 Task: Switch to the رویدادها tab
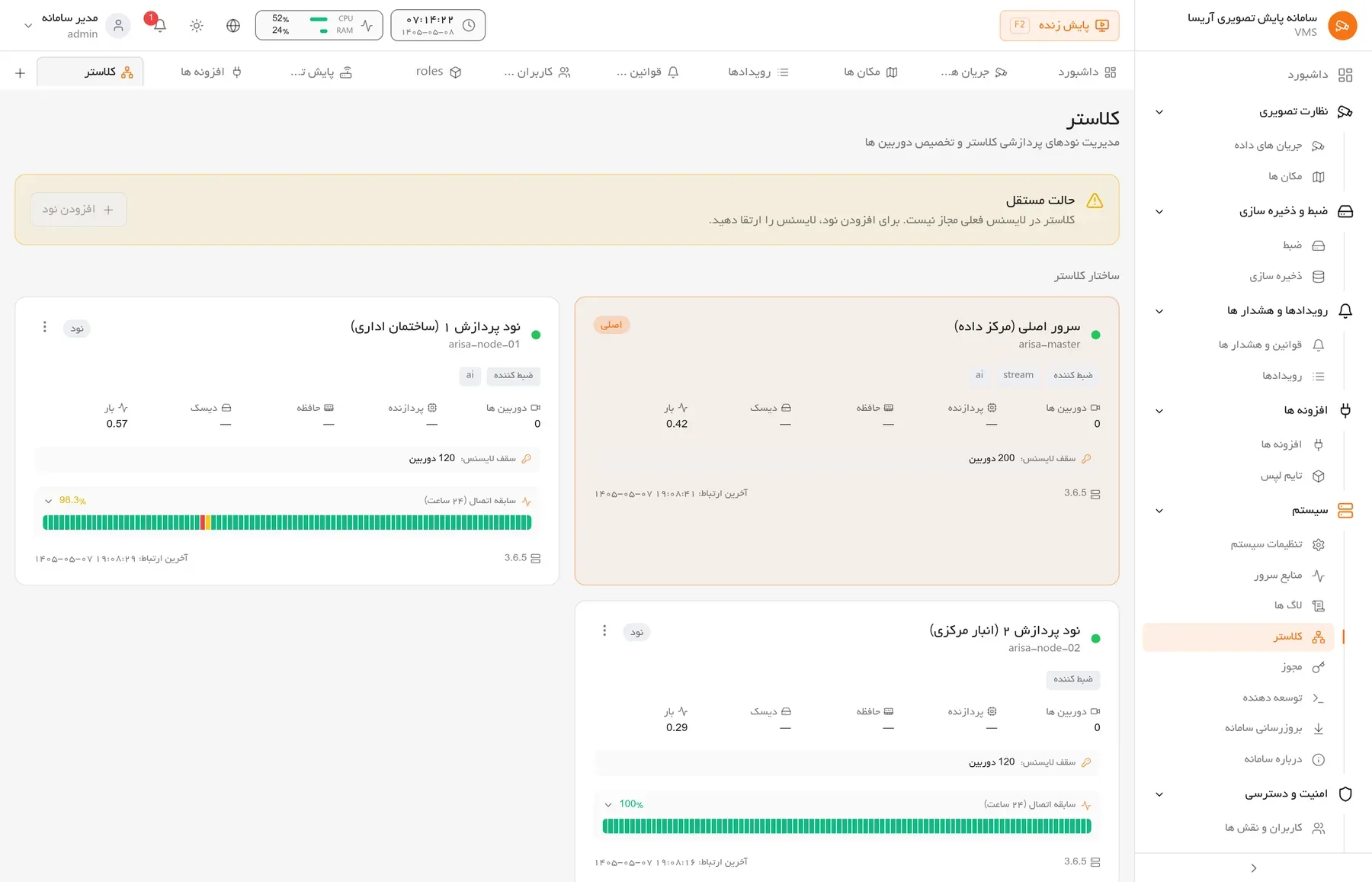click(x=758, y=72)
